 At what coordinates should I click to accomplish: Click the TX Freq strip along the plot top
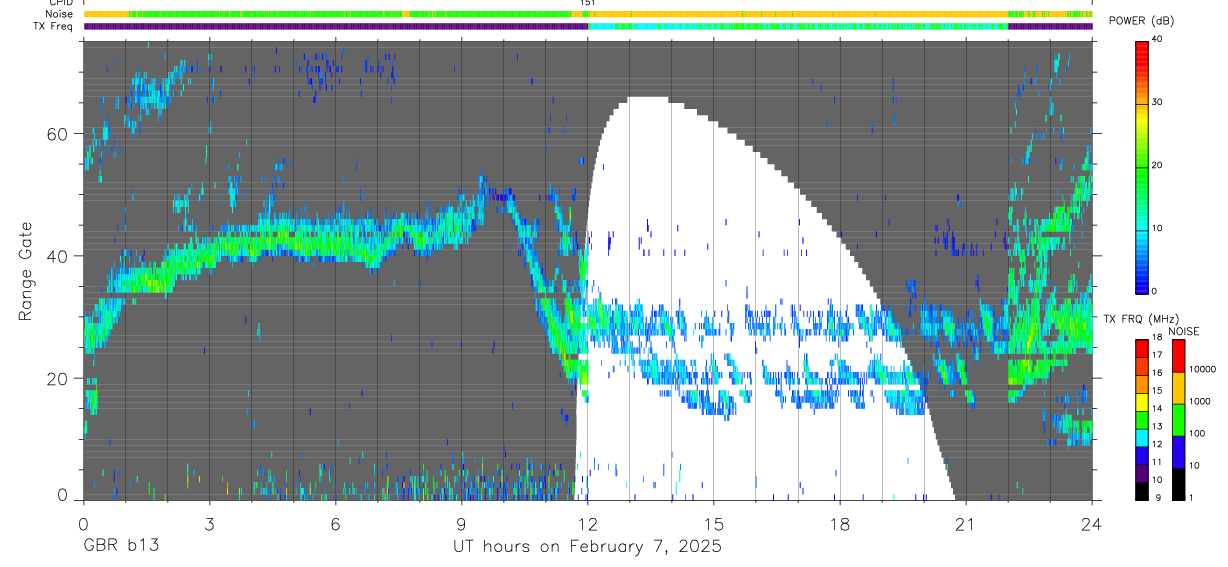[588, 26]
